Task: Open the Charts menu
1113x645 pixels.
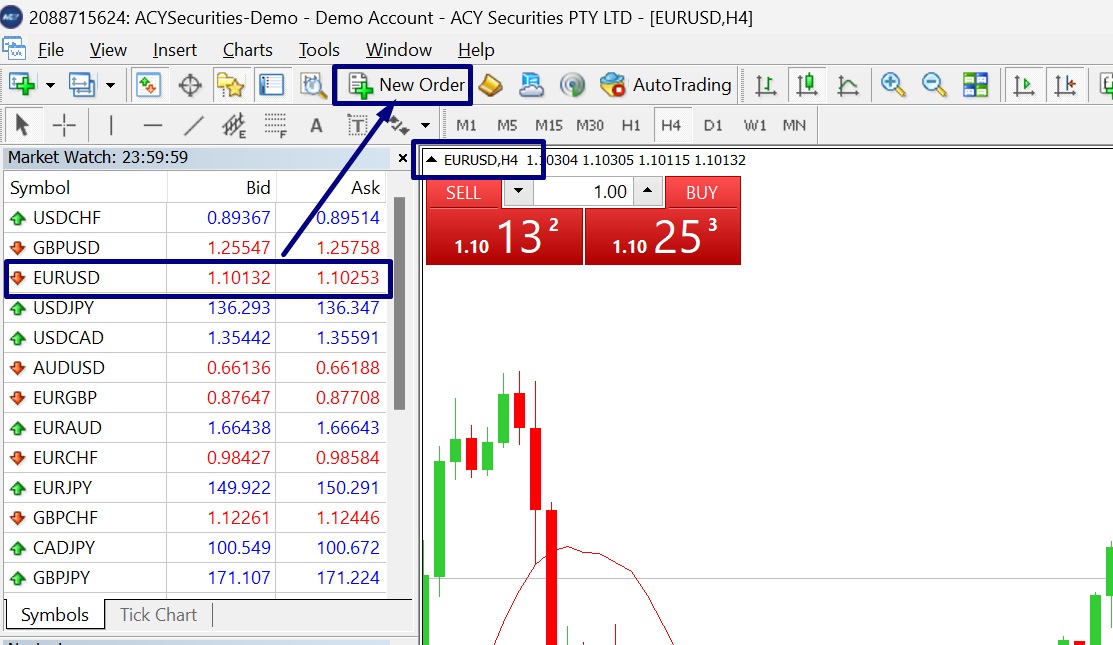Action: pos(247,50)
